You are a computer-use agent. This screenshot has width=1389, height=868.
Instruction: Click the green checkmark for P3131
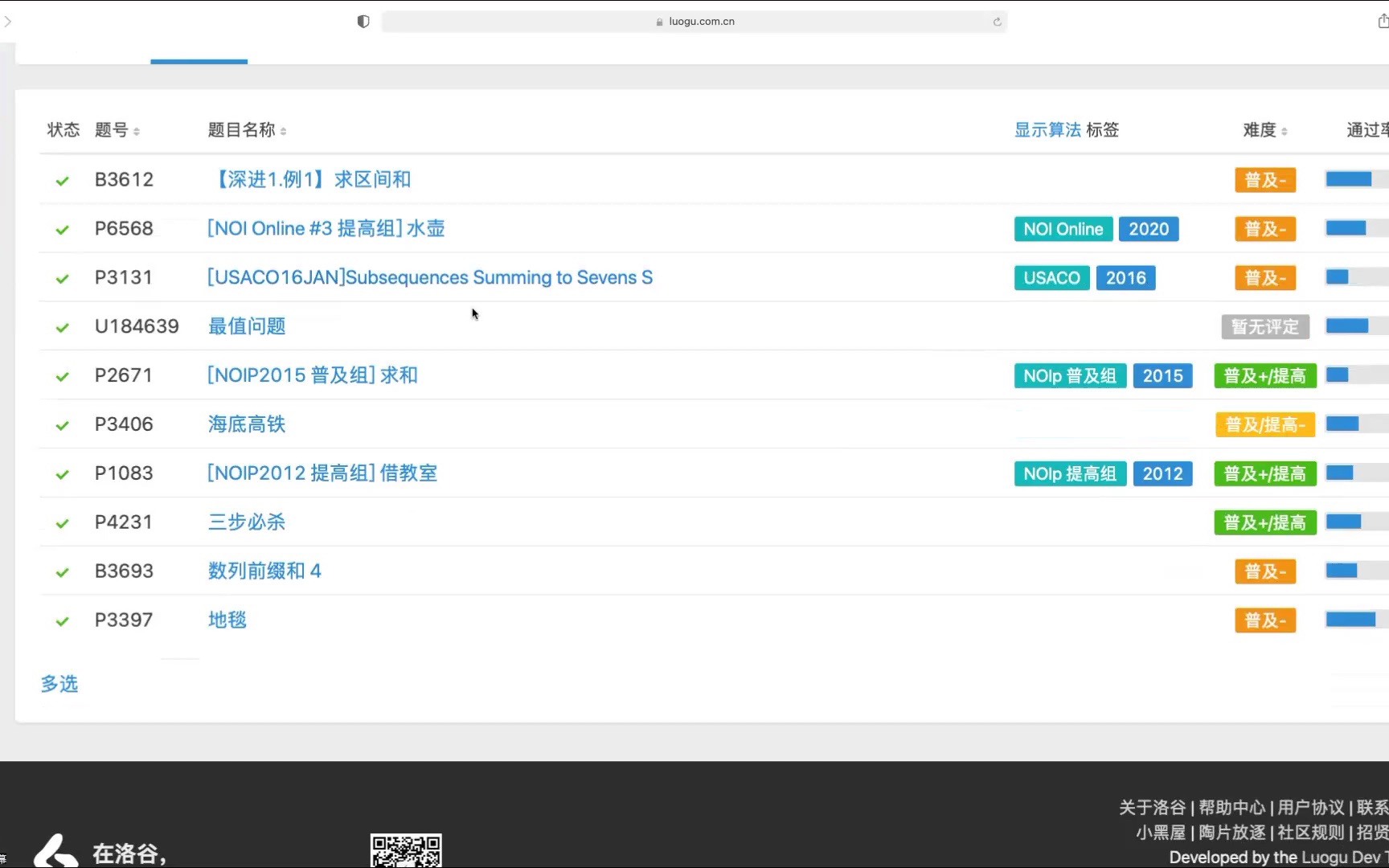(62, 279)
